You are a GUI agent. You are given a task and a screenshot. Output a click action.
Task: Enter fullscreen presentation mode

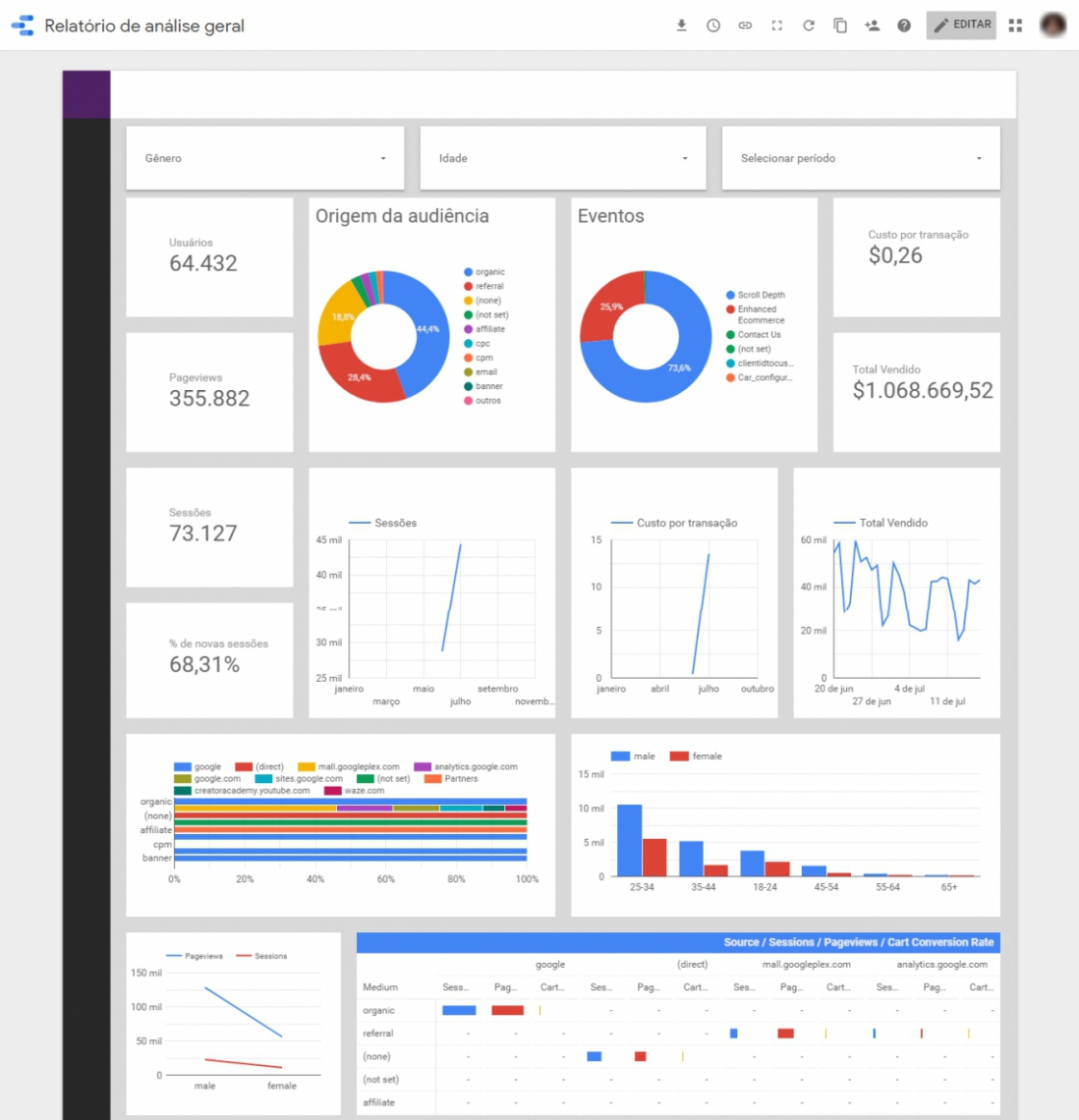(776, 26)
